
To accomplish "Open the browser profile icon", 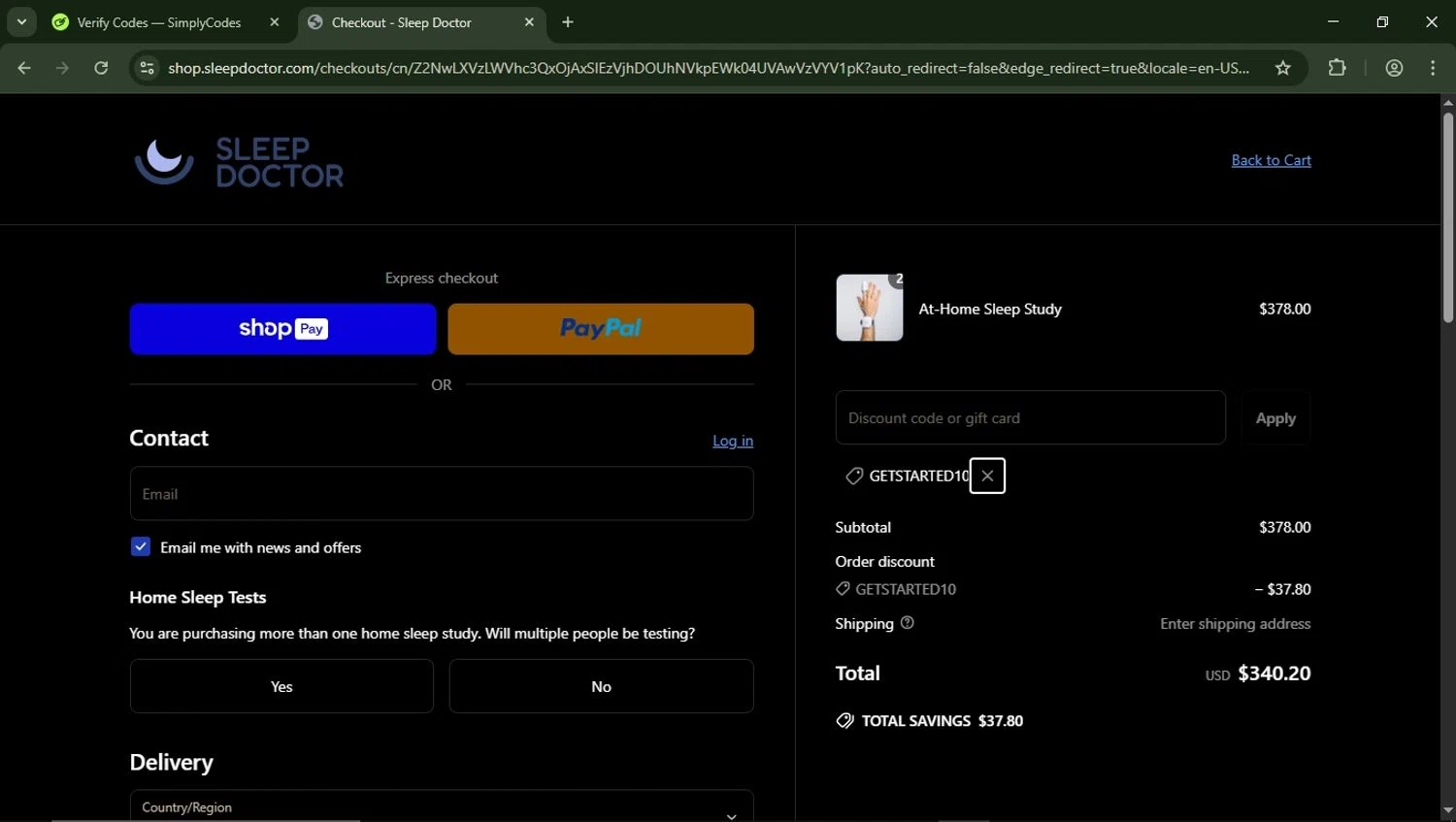I will pyautogui.click(x=1395, y=68).
